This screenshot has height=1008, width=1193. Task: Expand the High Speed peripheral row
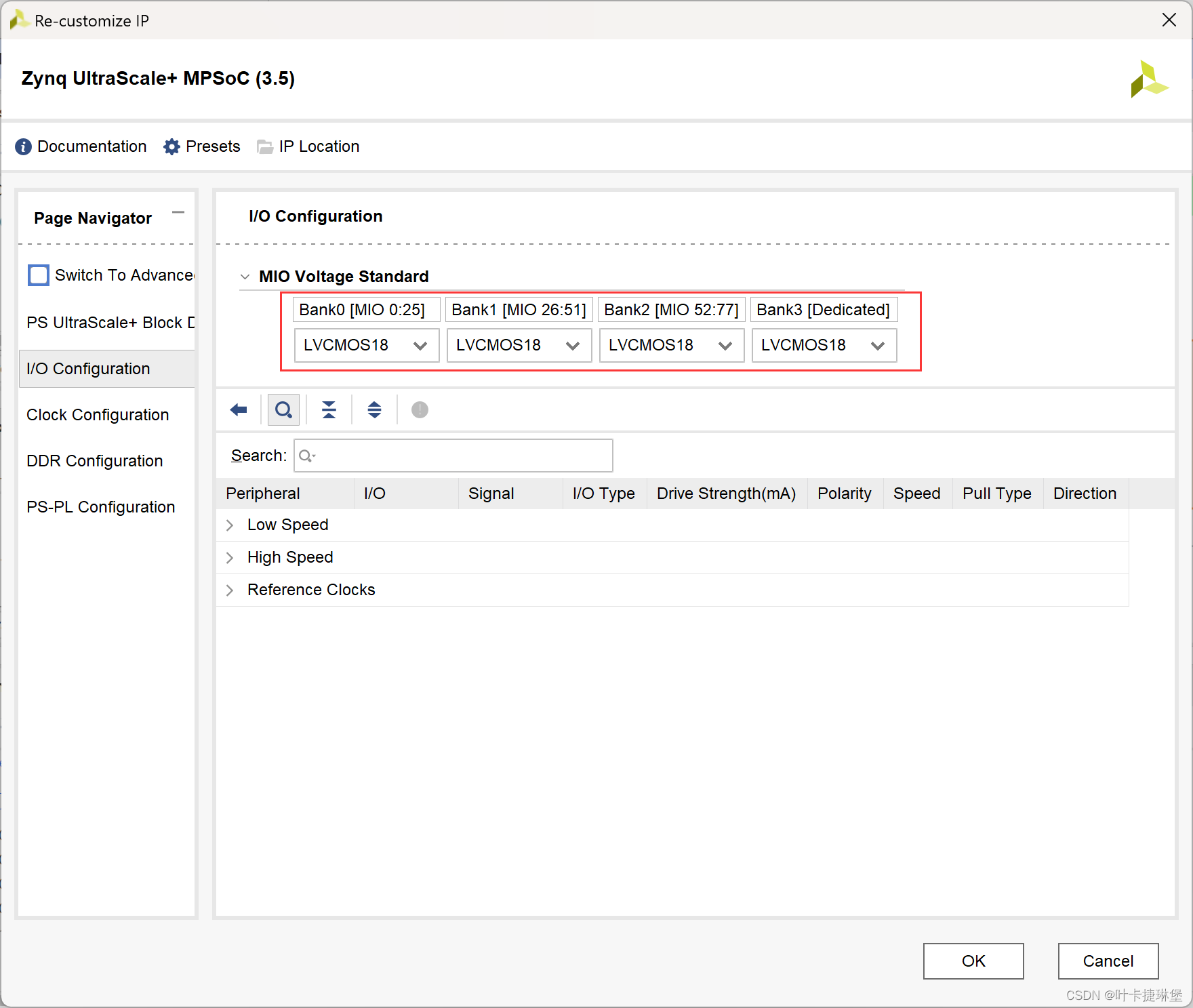click(230, 558)
